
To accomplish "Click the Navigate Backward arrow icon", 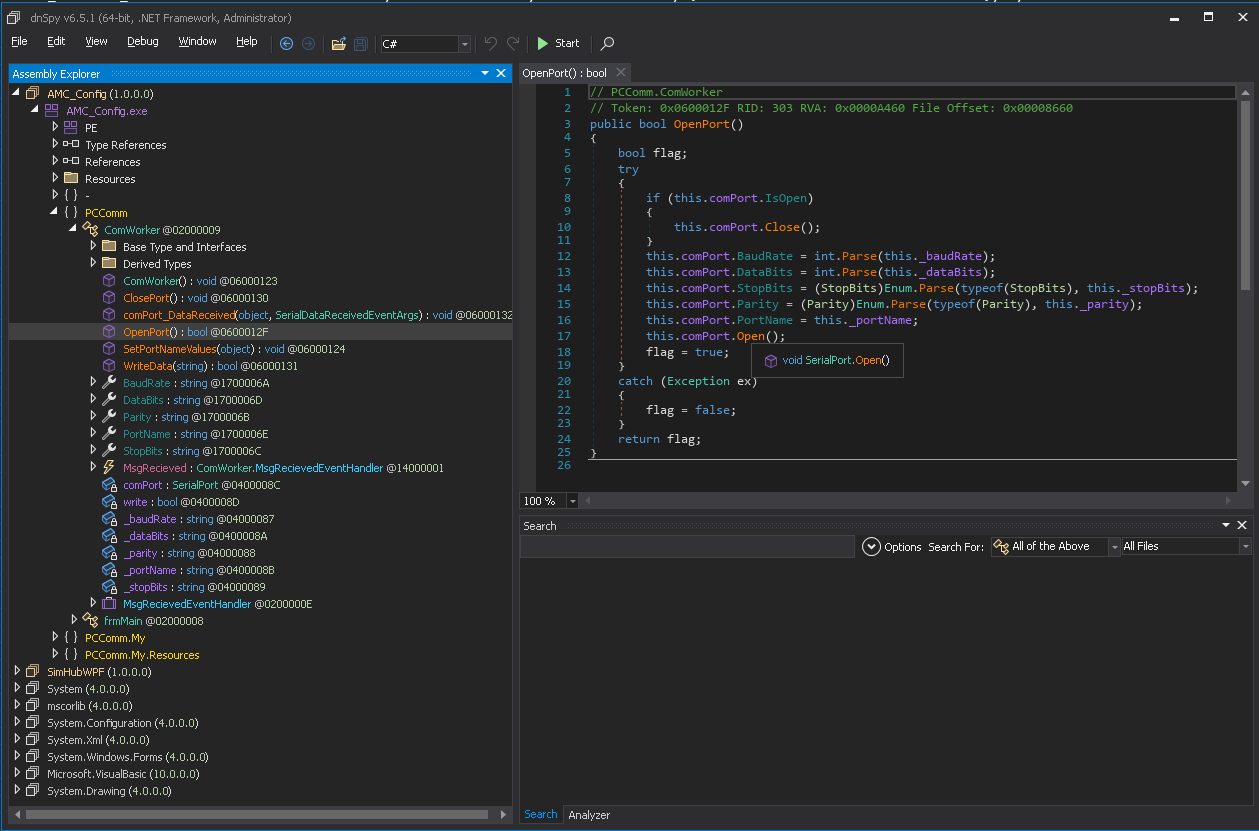I will pos(286,43).
